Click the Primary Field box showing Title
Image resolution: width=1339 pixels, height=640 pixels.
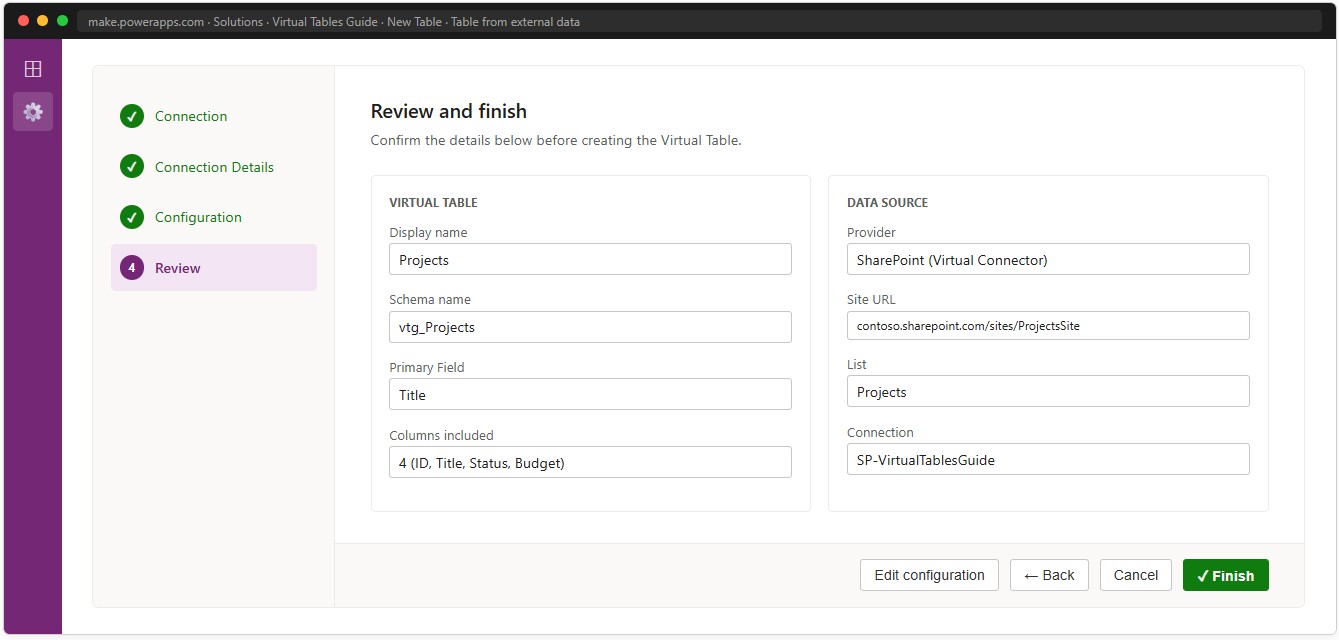pos(590,394)
